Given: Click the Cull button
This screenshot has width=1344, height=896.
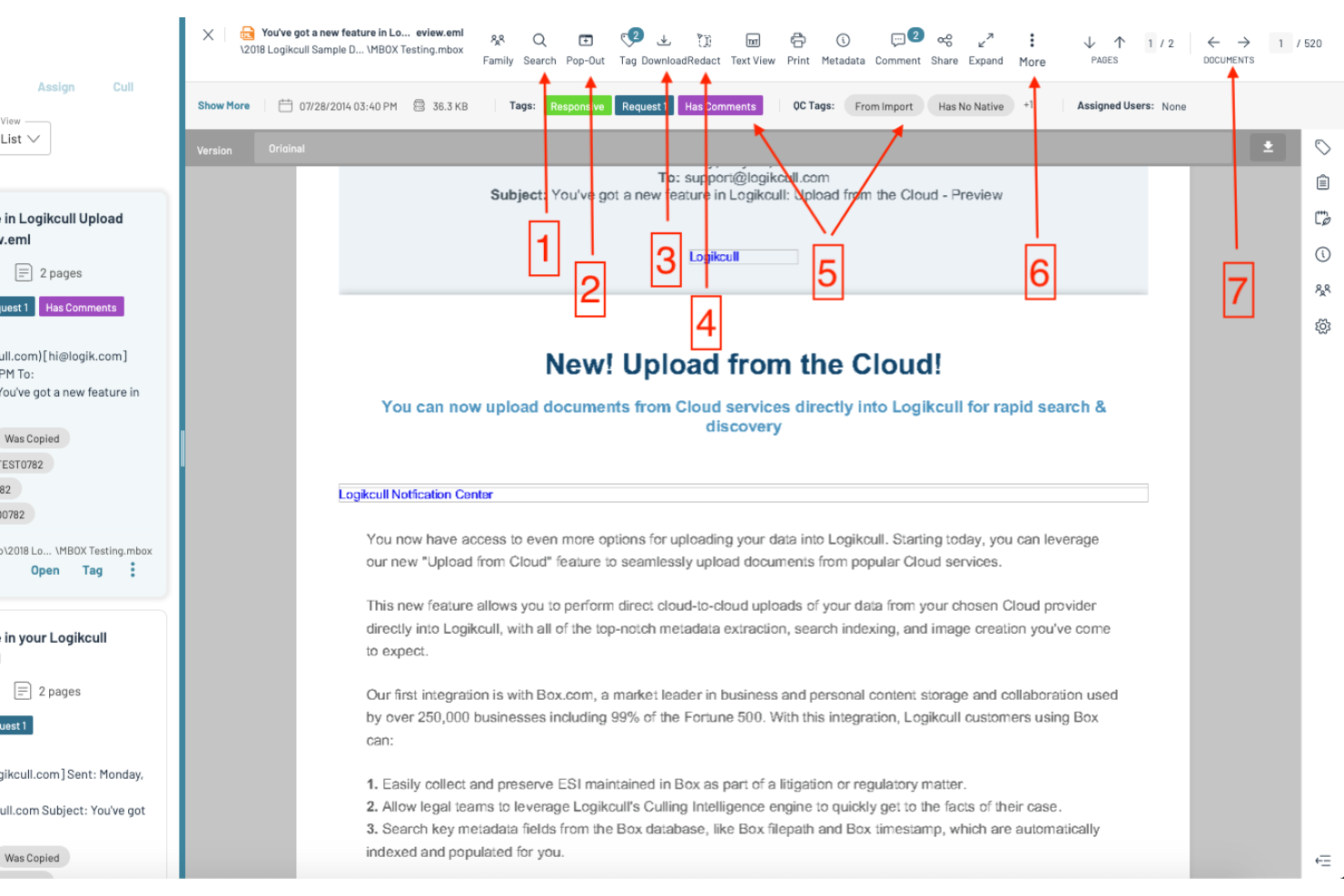Looking at the screenshot, I should (124, 87).
